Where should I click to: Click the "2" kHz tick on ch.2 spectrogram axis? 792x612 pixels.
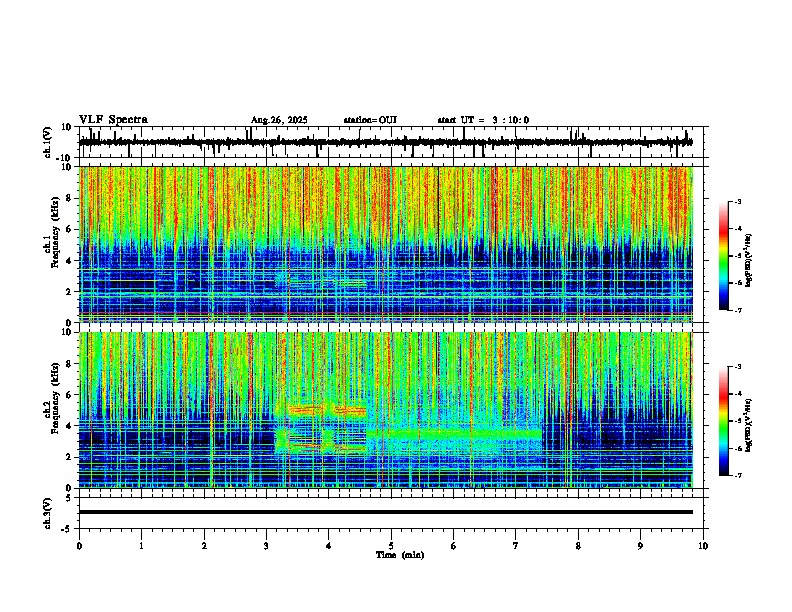[x=70, y=457]
